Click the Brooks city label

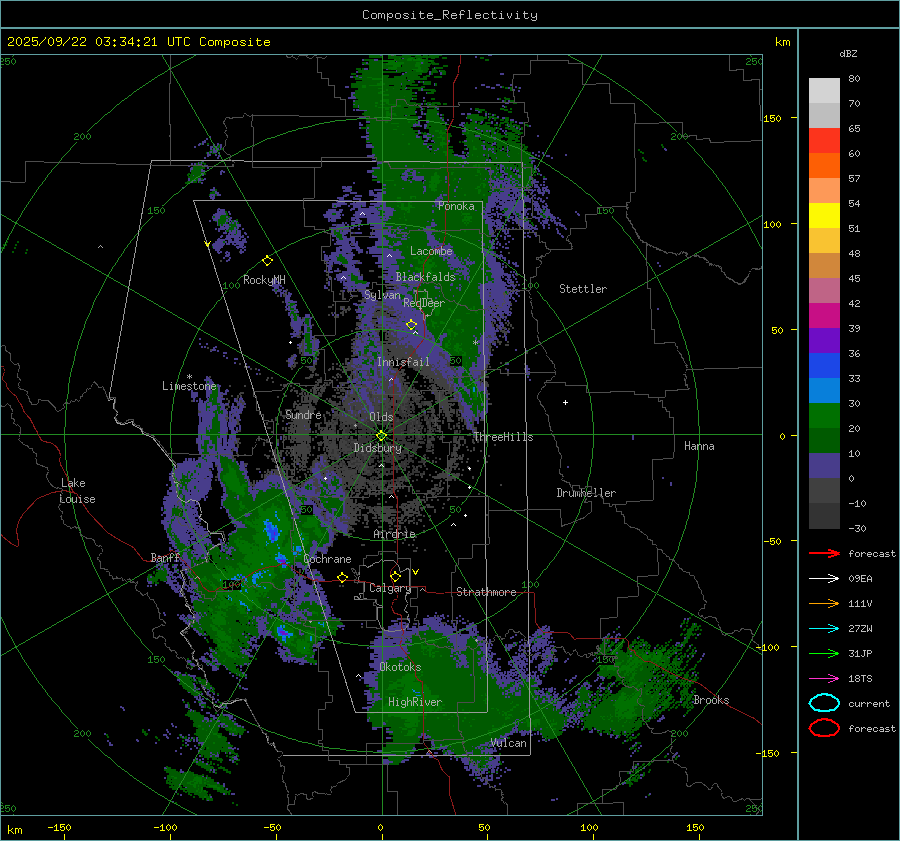[711, 700]
